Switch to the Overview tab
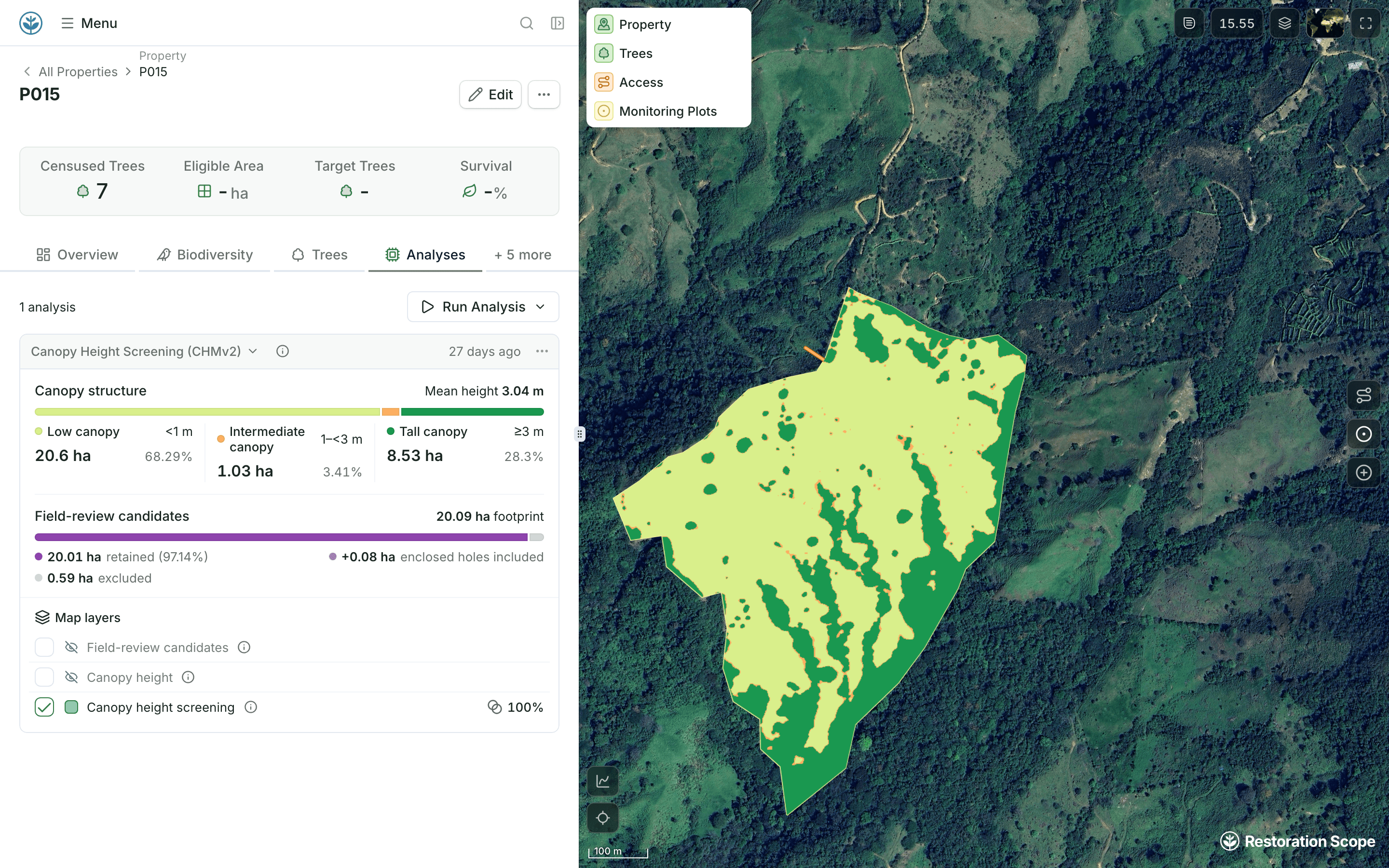The image size is (1389, 868). tap(77, 254)
